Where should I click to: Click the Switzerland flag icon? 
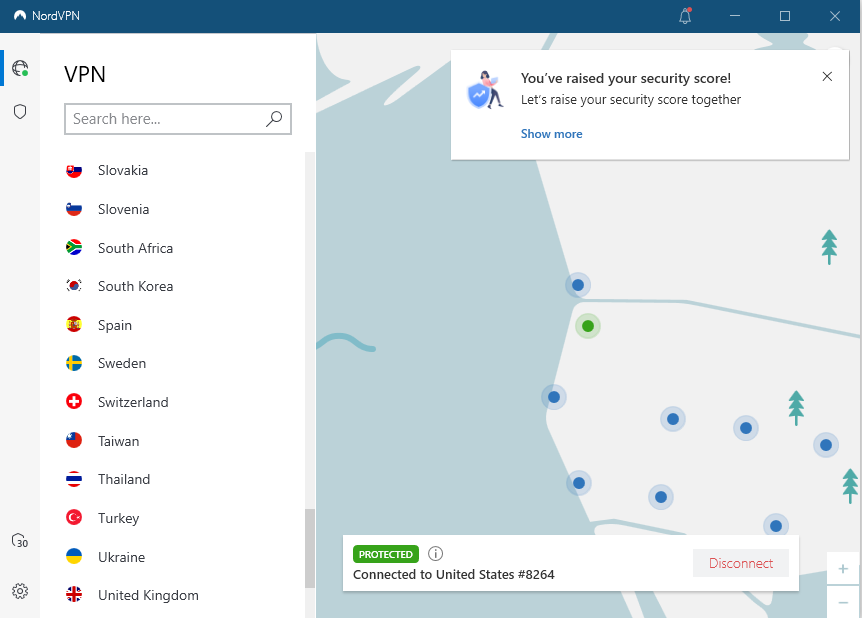click(74, 401)
